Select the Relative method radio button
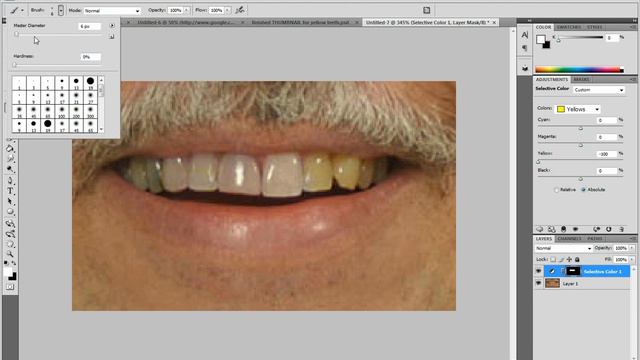Image resolution: width=640 pixels, height=360 pixels. [x=556, y=190]
